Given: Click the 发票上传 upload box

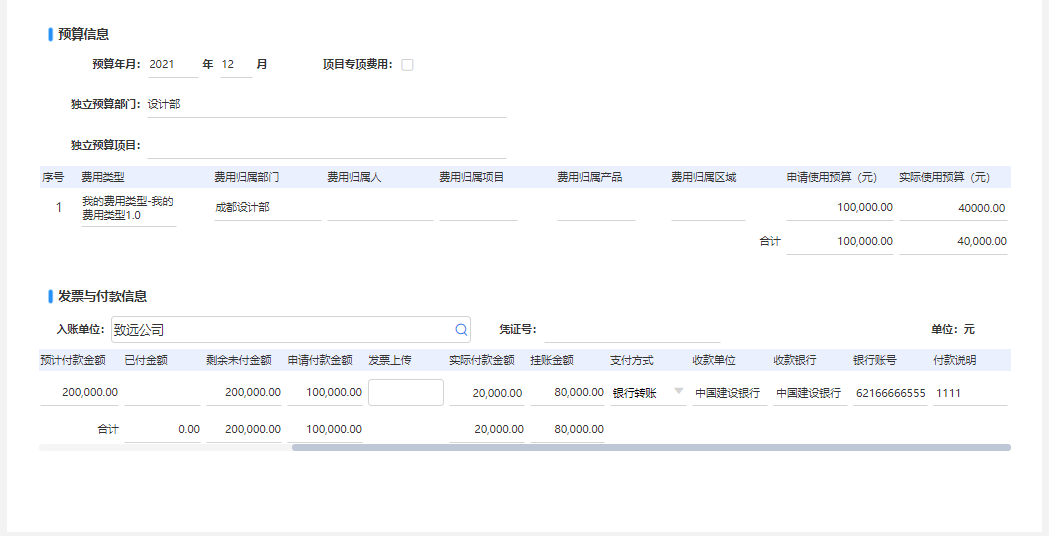Looking at the screenshot, I should 405,392.
